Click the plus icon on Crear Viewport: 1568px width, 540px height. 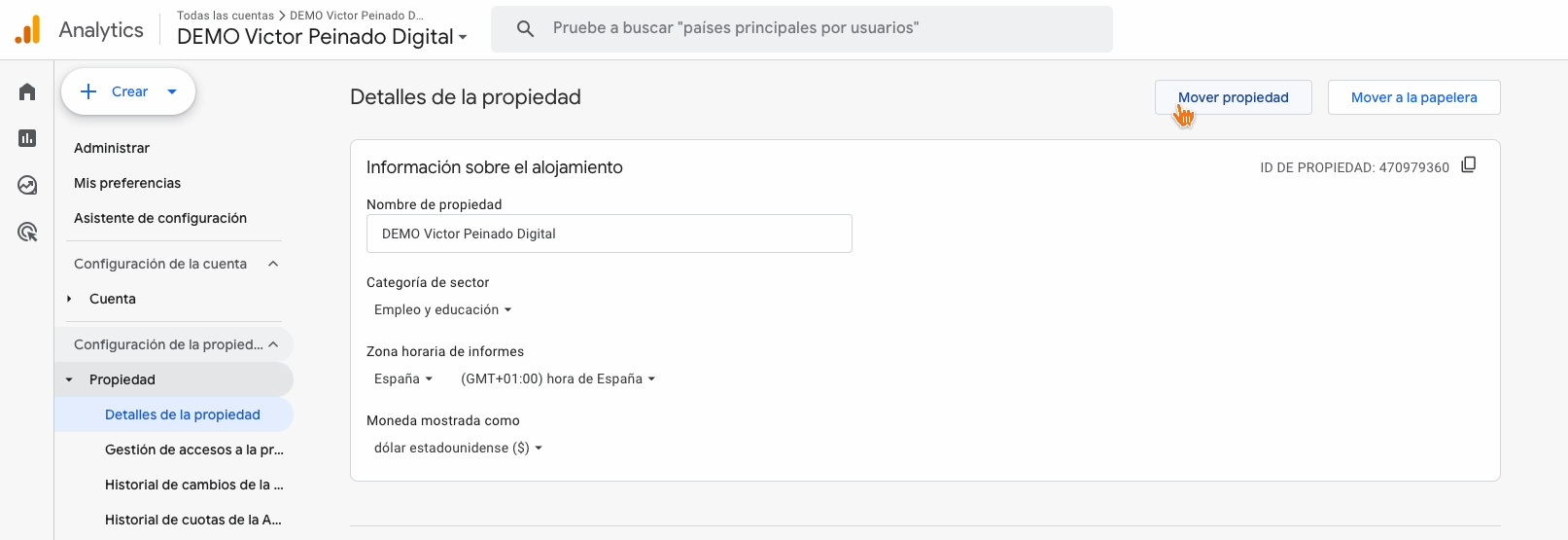pyautogui.click(x=88, y=91)
